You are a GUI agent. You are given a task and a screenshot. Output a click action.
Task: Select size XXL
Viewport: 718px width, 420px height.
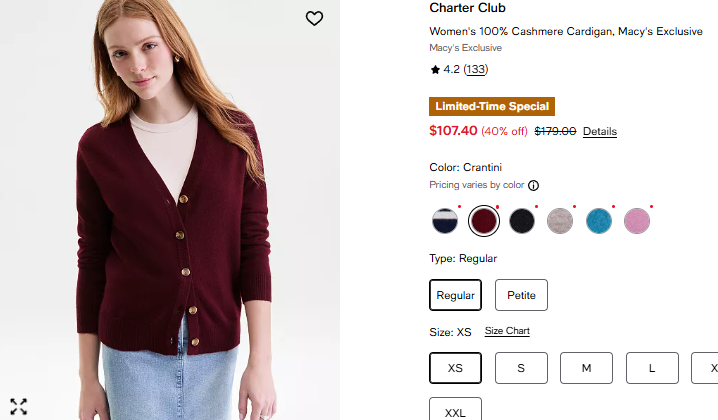click(x=455, y=411)
